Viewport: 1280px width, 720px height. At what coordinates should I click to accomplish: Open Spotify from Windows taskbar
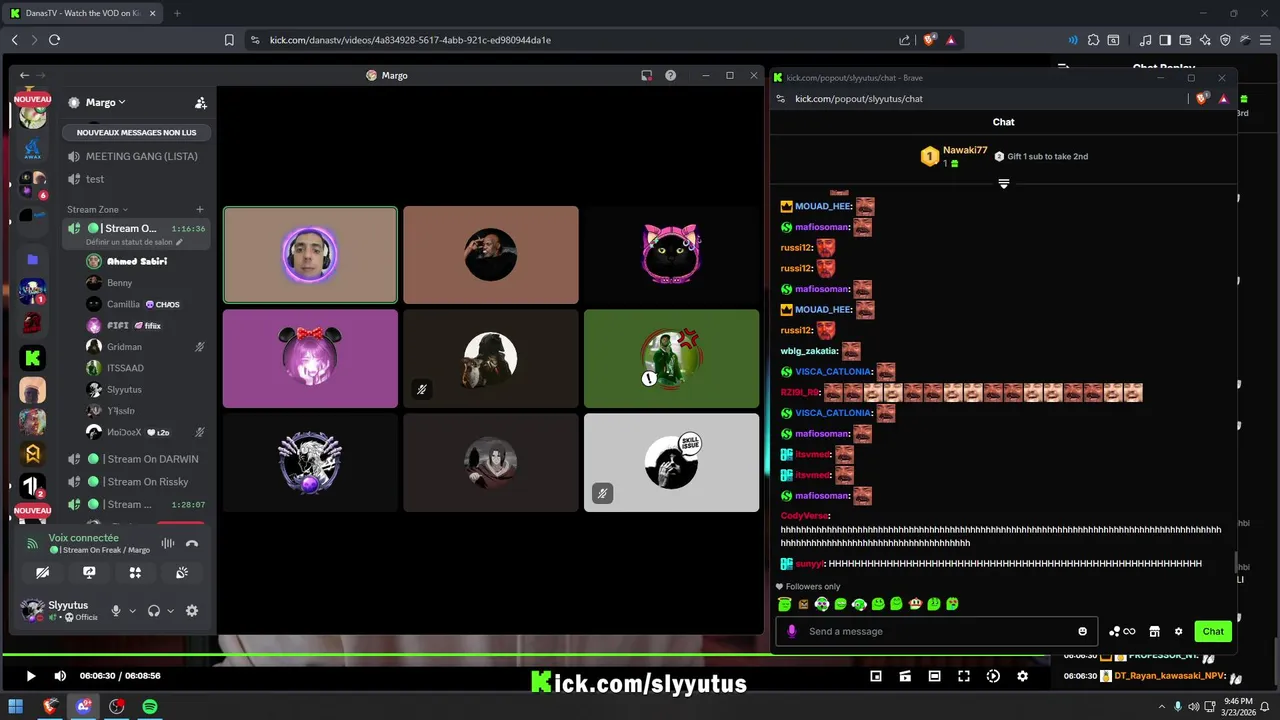[150, 706]
